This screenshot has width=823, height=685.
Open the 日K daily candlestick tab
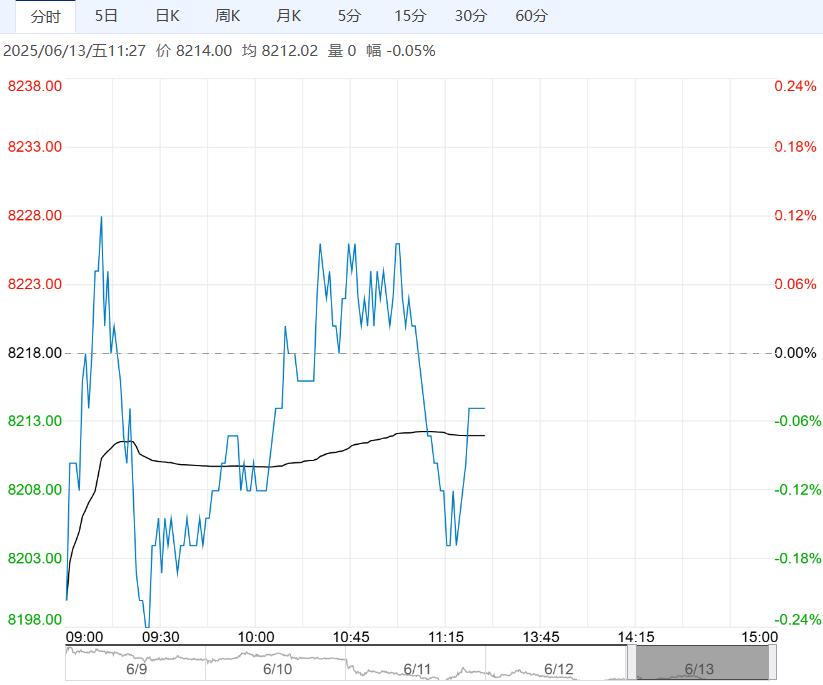(x=167, y=16)
